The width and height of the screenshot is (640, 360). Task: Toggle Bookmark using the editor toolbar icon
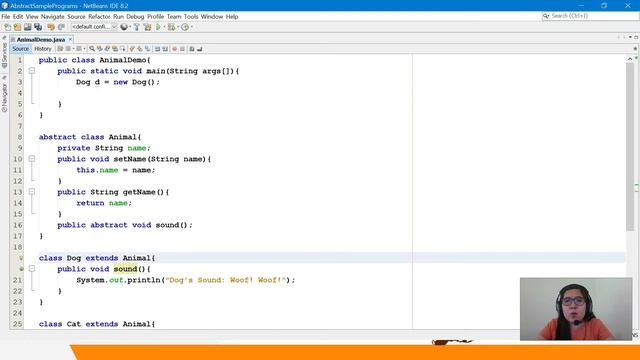coord(148,49)
